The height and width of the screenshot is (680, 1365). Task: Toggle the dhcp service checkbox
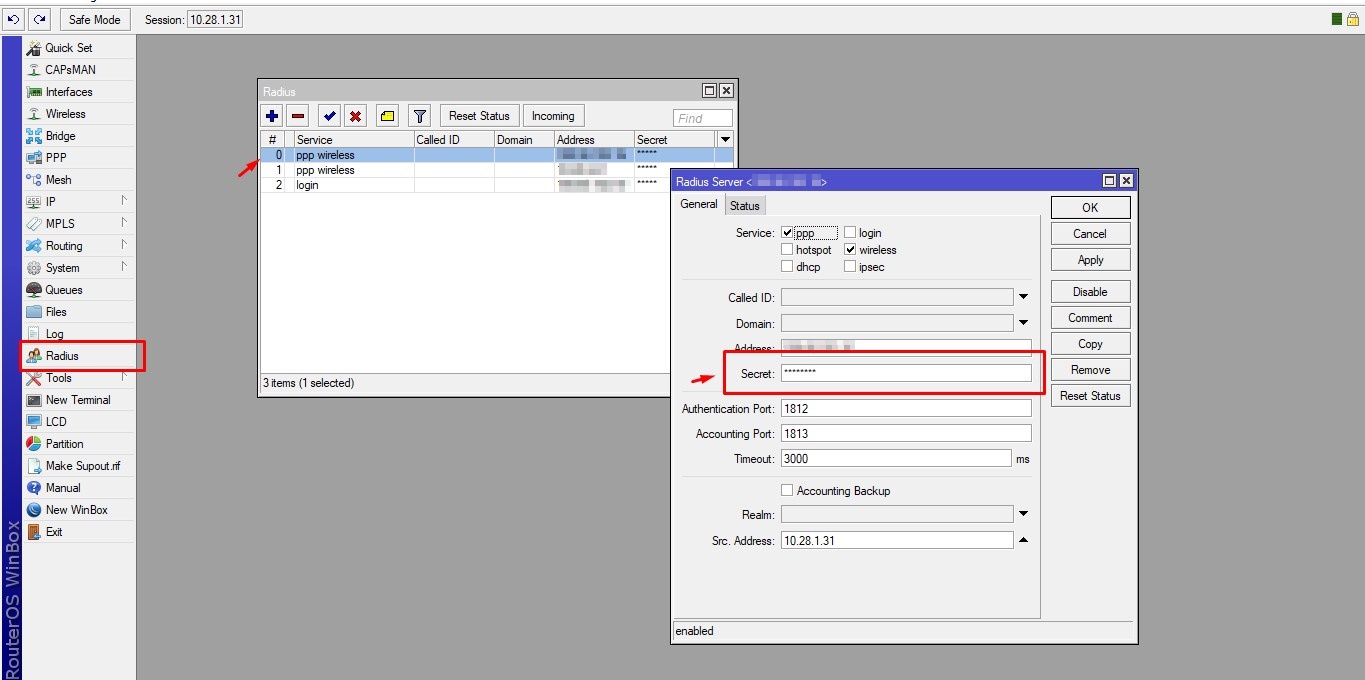tap(787, 267)
